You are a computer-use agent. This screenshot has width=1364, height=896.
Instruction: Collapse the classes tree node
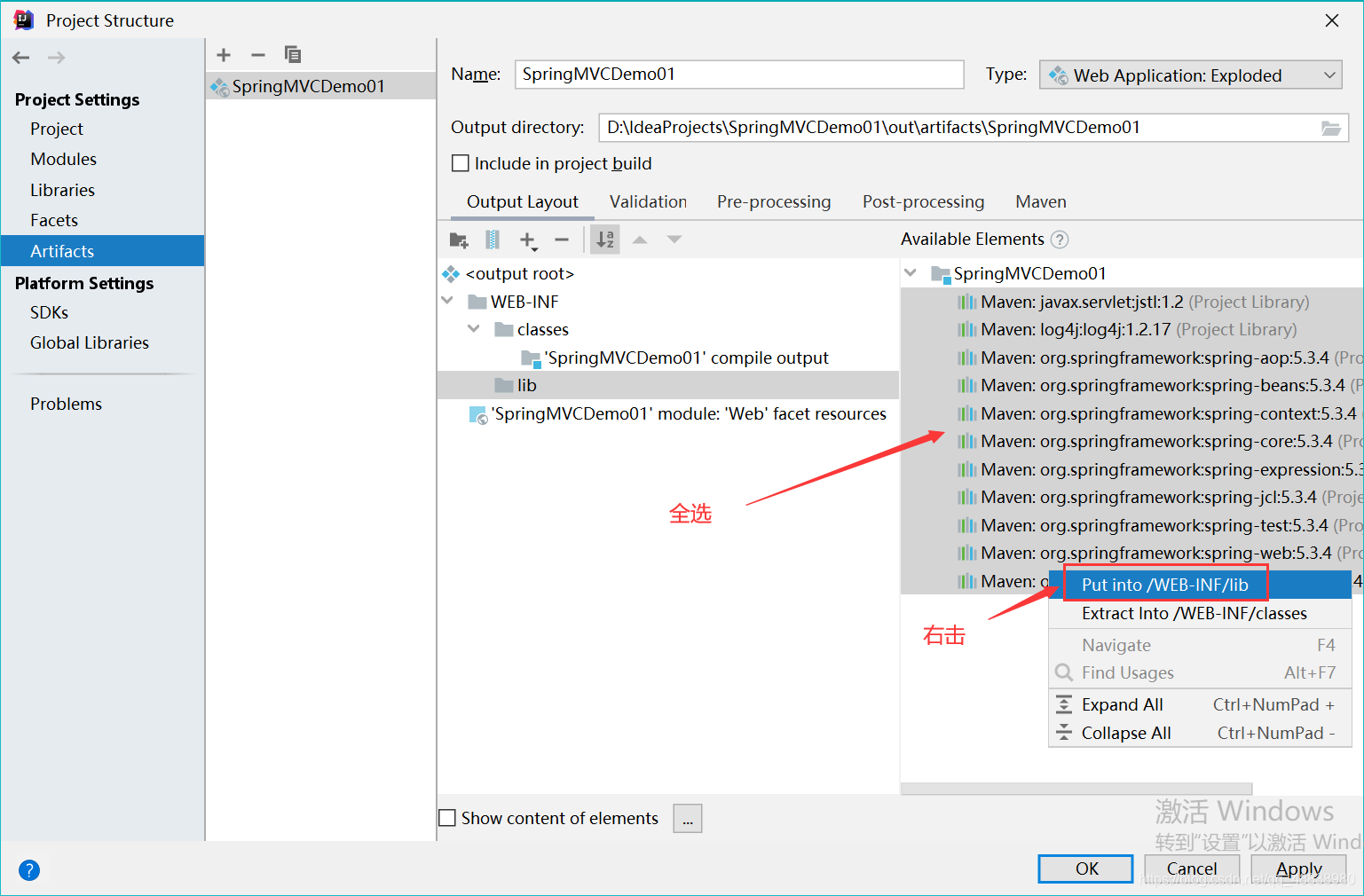pos(474,329)
